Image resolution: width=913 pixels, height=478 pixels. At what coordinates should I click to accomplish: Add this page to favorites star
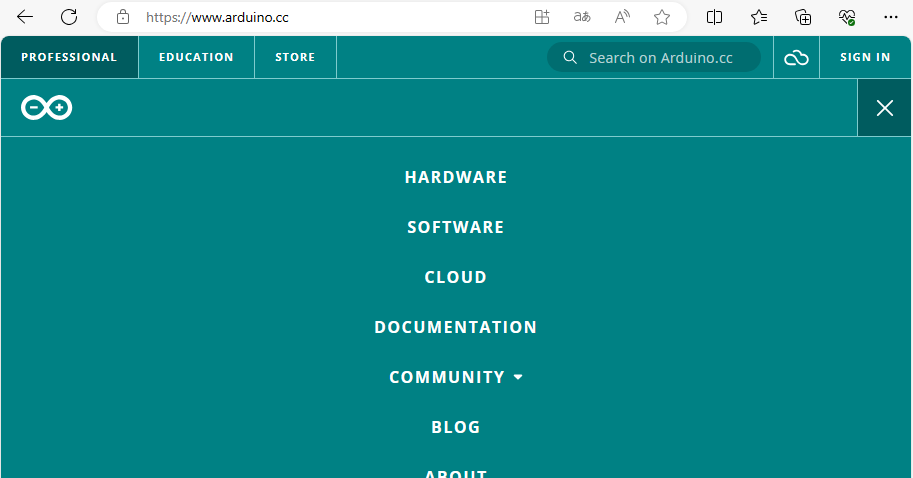click(661, 17)
